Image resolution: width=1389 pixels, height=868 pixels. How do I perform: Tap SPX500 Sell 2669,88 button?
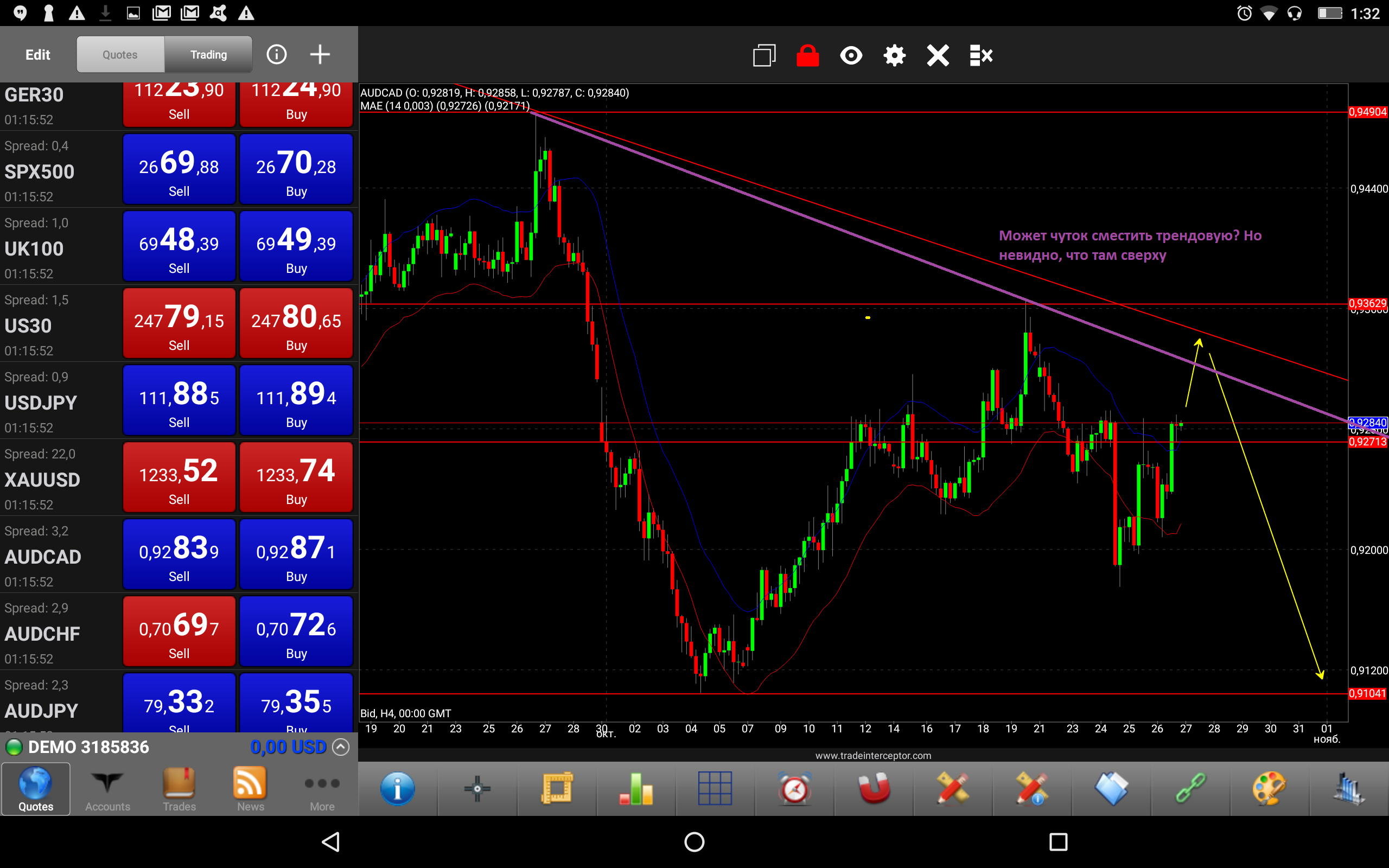point(179,169)
